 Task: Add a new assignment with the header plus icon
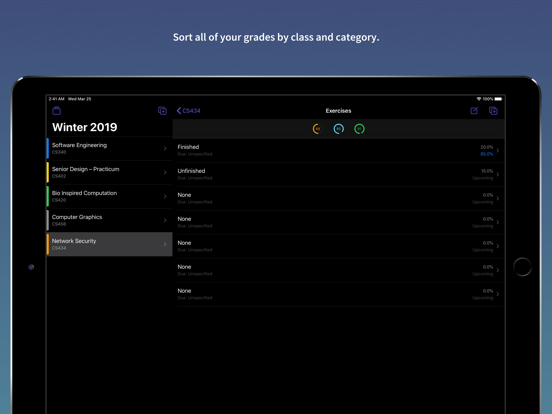tap(493, 111)
